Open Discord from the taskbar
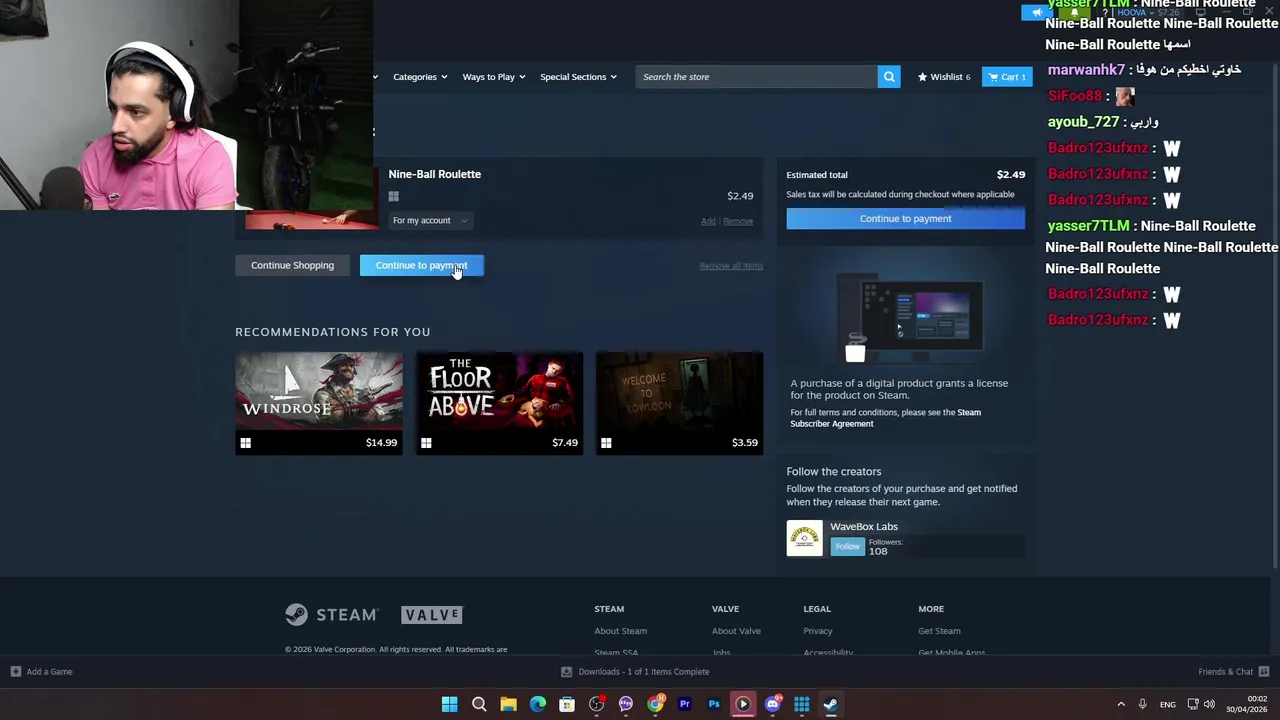 [772, 704]
